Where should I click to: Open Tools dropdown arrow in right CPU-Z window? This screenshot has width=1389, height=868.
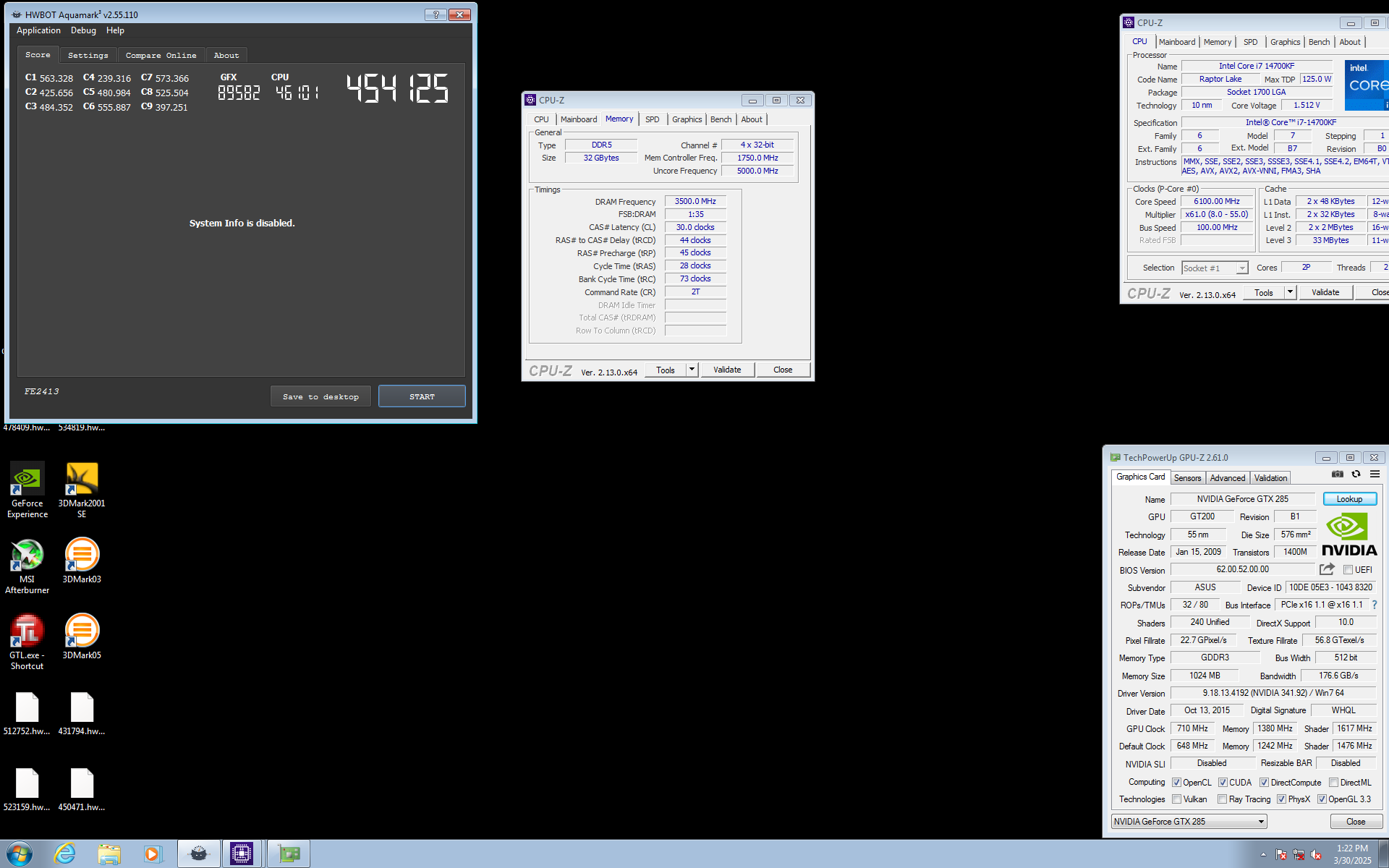1290,292
